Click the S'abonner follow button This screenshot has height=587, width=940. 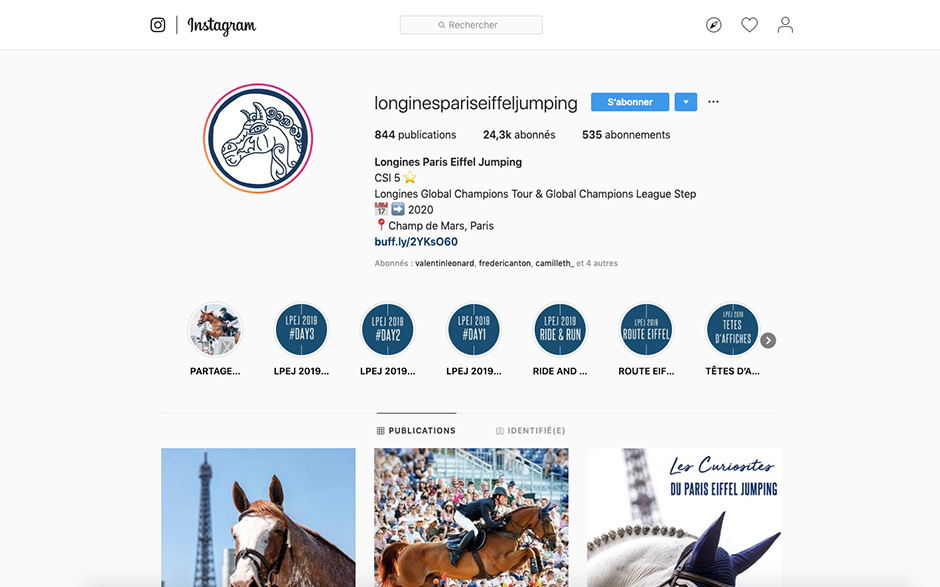630,102
